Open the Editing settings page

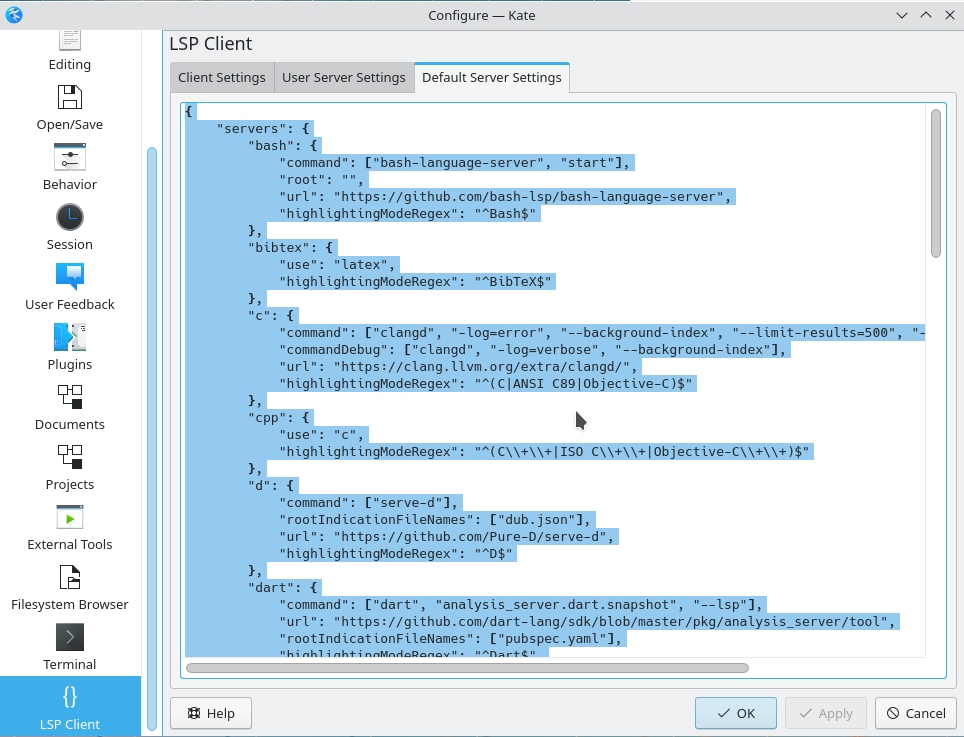(69, 52)
